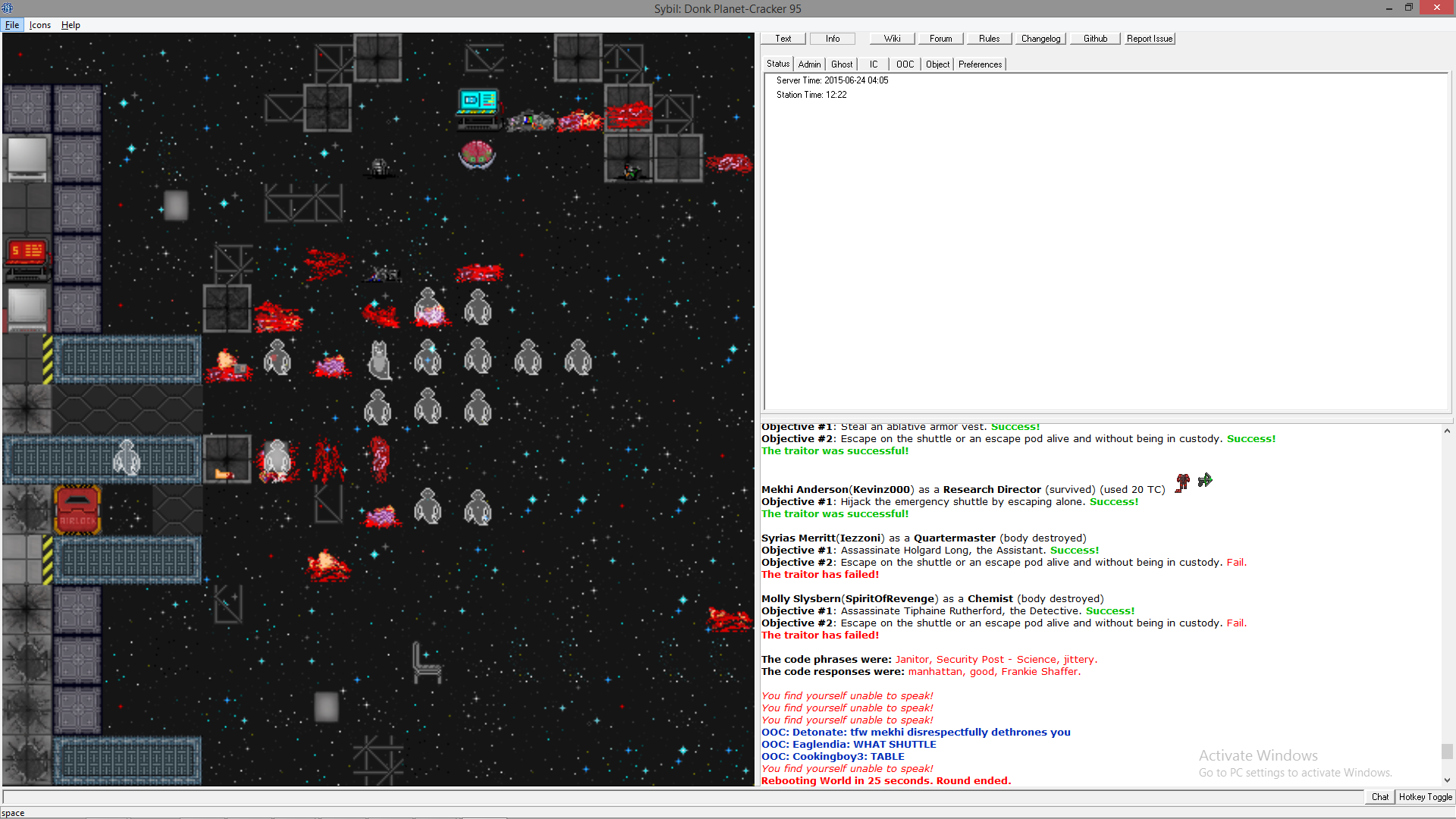The image size is (1456, 819).
Task: Click the Info button
Action: 833,39
